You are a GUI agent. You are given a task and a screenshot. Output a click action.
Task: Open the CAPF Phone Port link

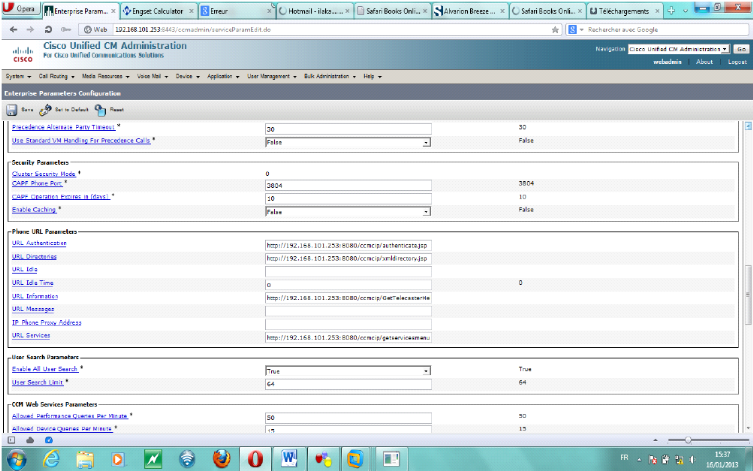coord(37,183)
